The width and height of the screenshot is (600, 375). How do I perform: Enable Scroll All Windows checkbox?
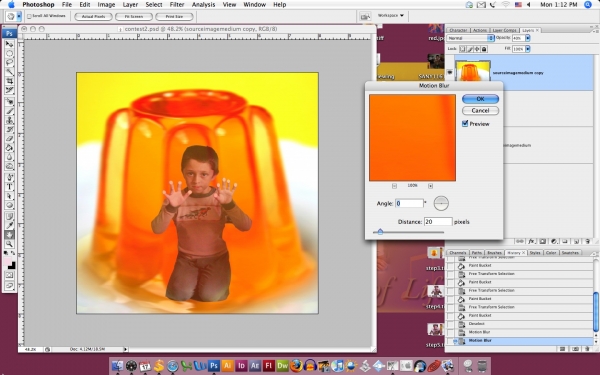click(29, 16)
